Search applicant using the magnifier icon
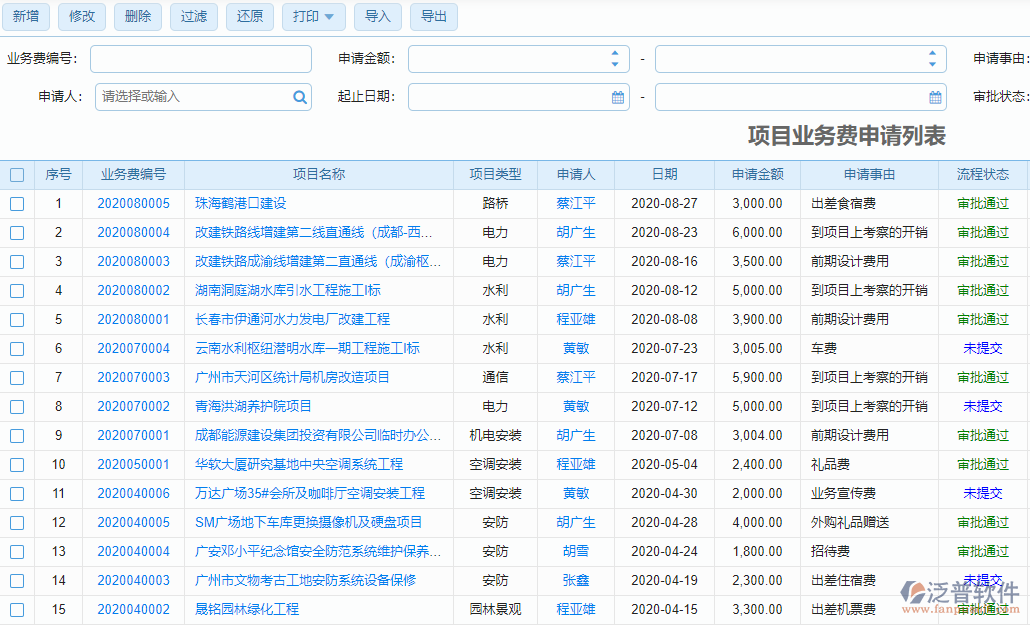The height and width of the screenshot is (625, 1030). pyautogui.click(x=299, y=97)
